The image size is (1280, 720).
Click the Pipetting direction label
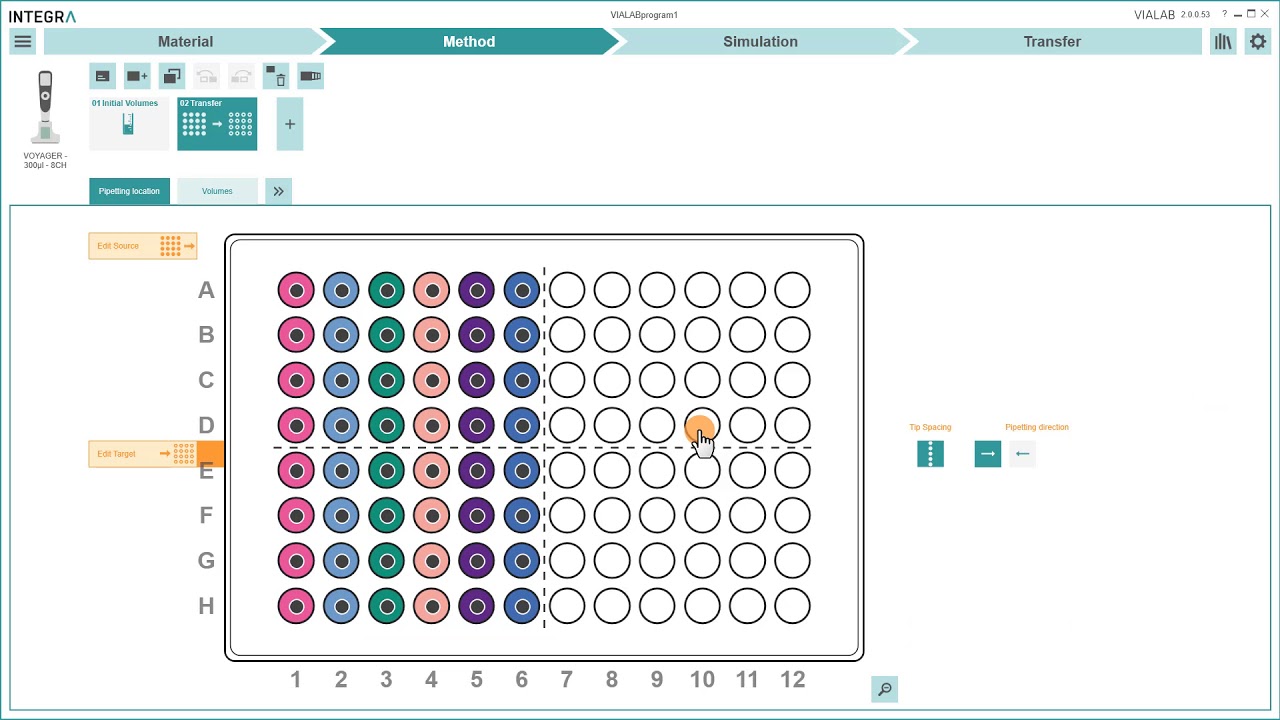(x=1037, y=427)
